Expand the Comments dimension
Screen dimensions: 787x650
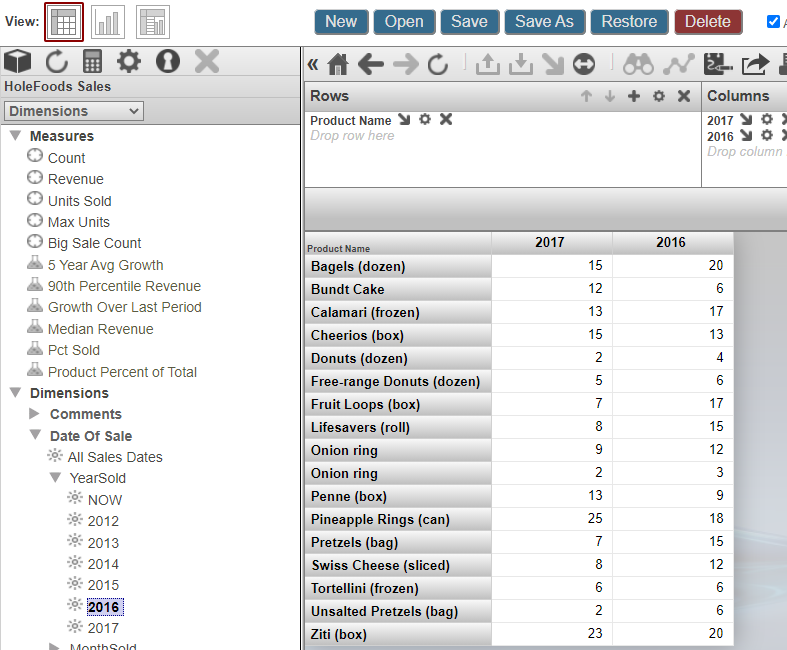pos(35,414)
